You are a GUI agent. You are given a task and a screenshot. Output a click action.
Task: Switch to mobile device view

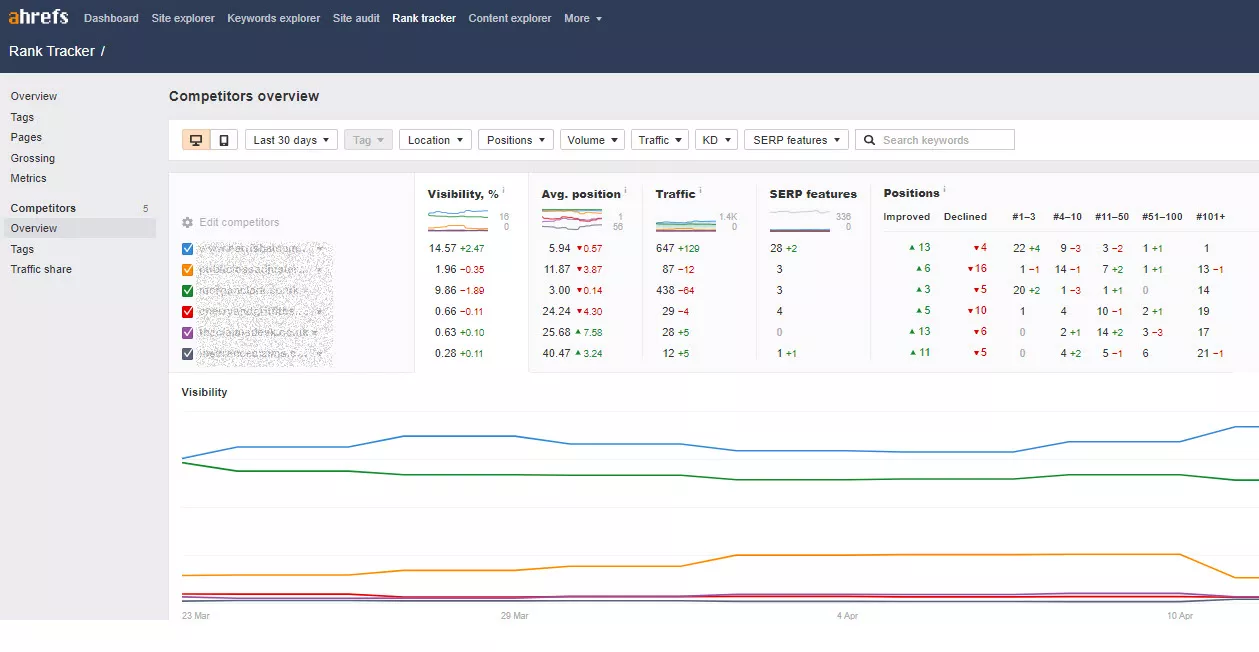tap(224, 140)
